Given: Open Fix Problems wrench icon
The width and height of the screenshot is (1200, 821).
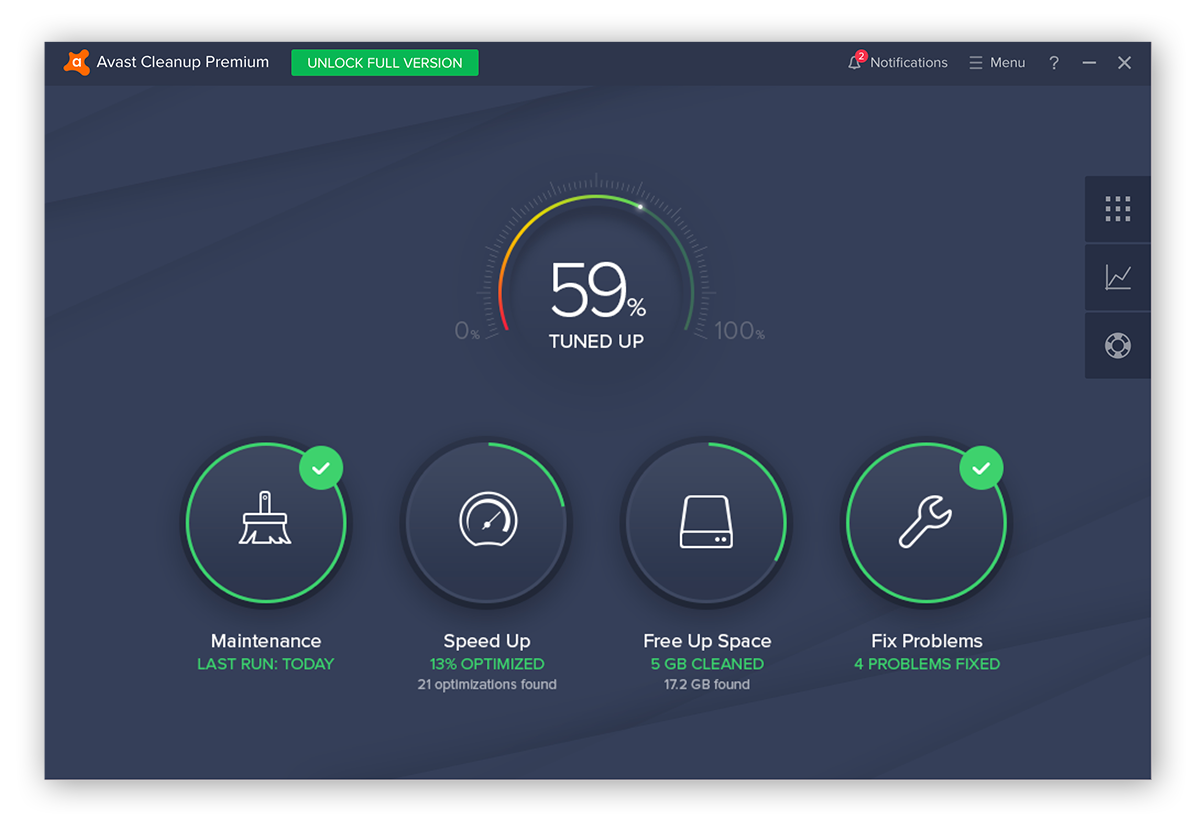Looking at the screenshot, I should pyautogui.click(x=926, y=522).
